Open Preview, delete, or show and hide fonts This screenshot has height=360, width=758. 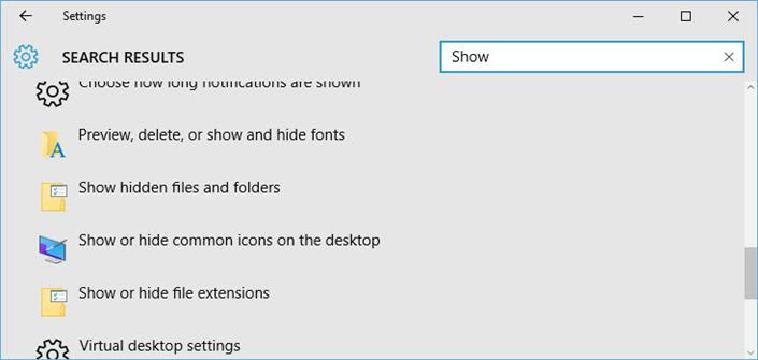(211, 135)
